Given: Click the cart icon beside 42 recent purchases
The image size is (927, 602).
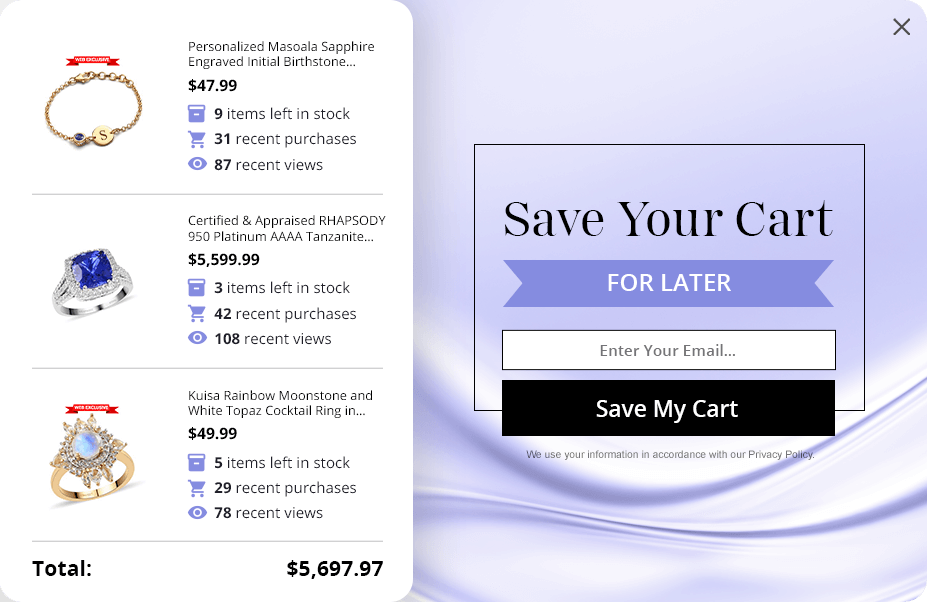Looking at the screenshot, I should (197, 314).
